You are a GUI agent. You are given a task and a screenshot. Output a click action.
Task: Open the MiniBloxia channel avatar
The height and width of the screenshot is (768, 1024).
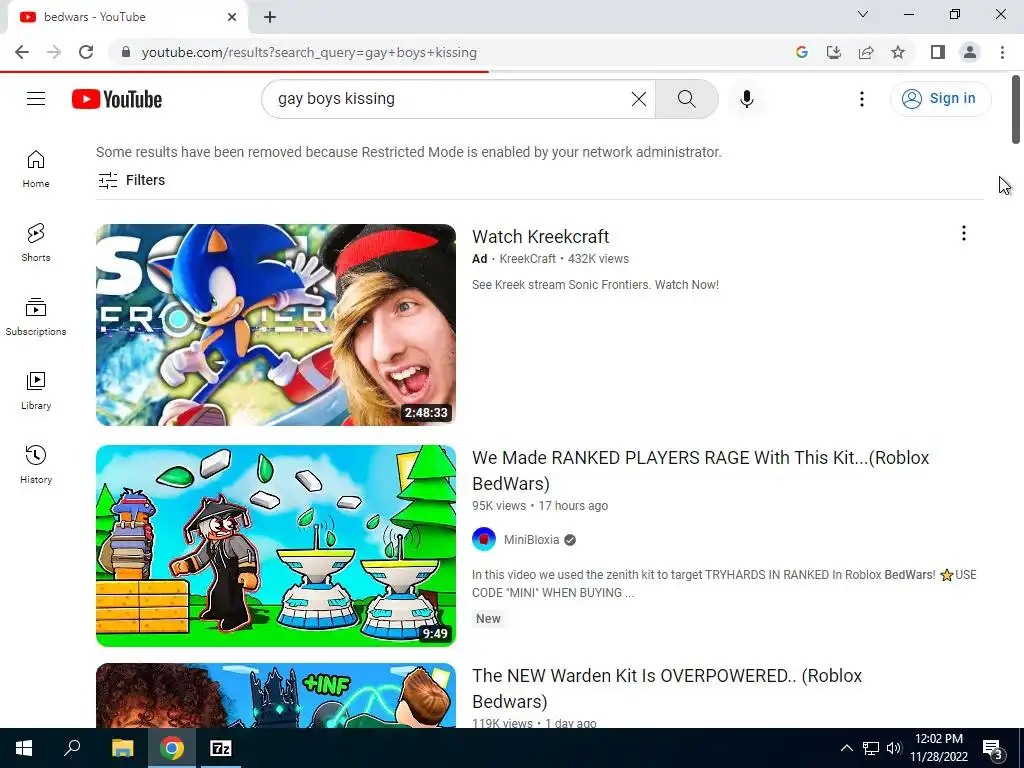[484, 539]
